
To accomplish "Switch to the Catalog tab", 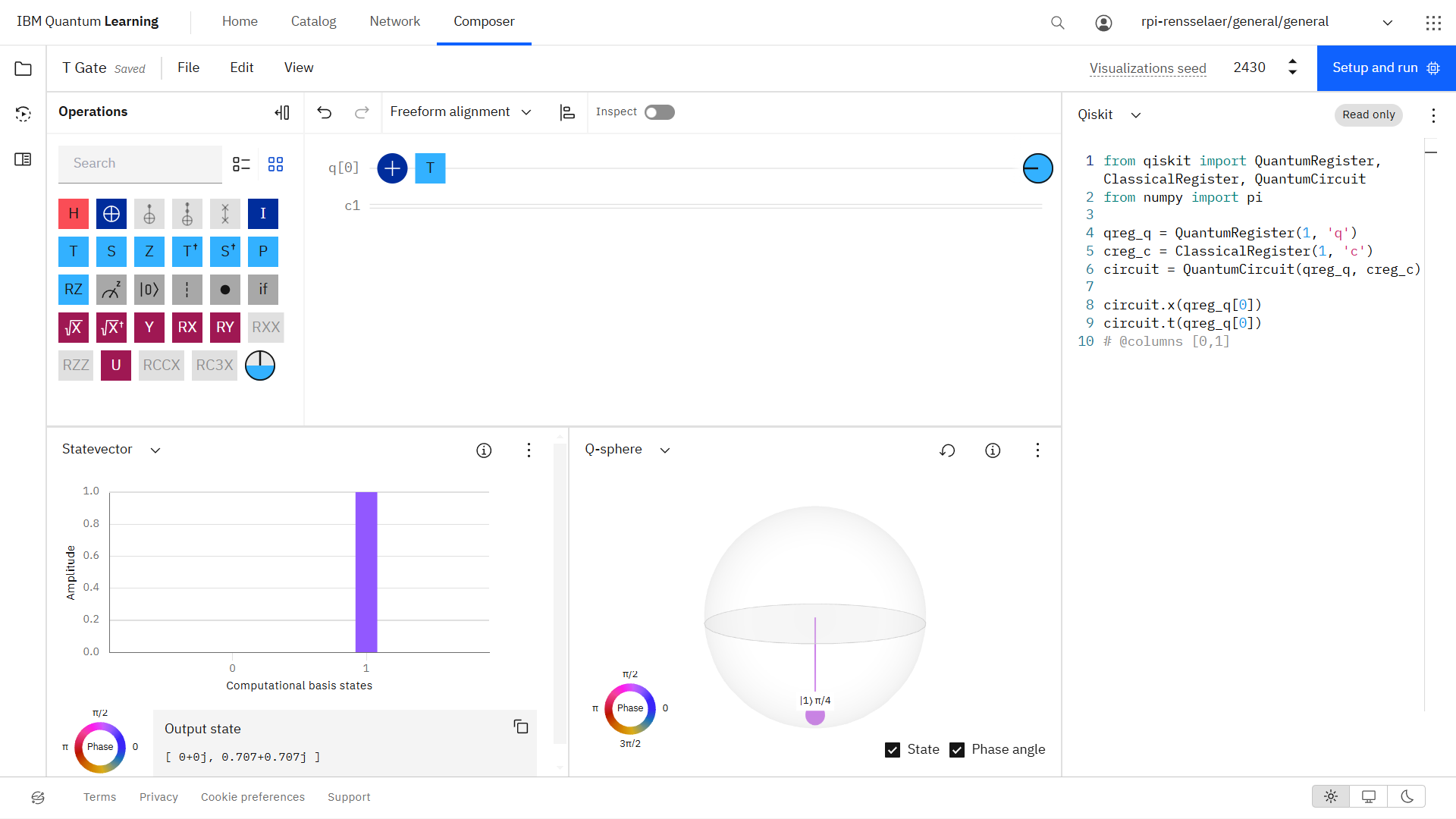I will tap(313, 22).
